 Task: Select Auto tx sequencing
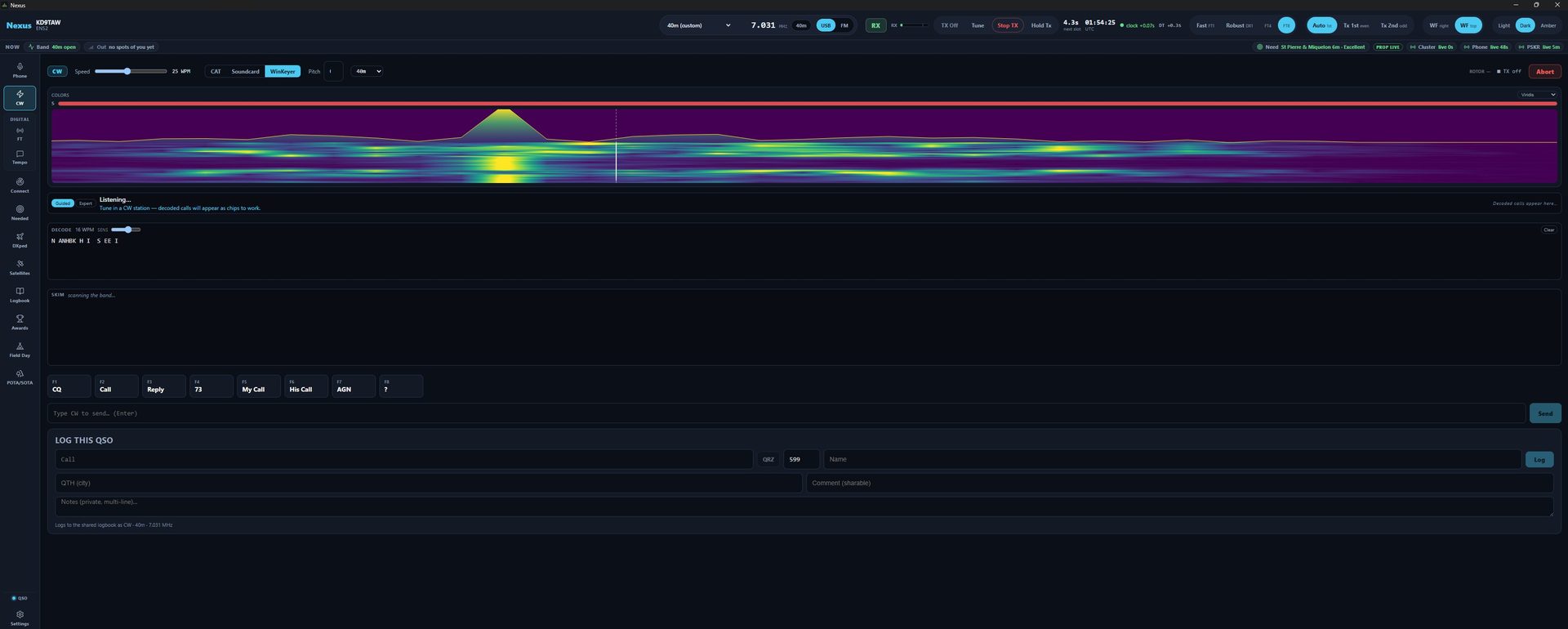coord(1321,25)
